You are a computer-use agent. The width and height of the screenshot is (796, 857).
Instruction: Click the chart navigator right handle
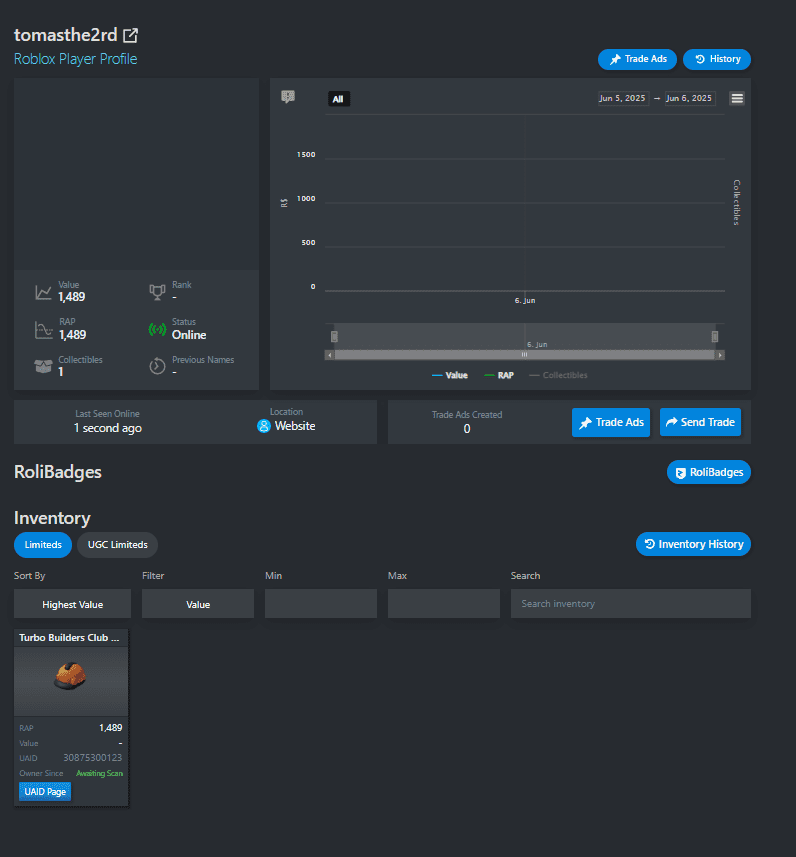715,337
